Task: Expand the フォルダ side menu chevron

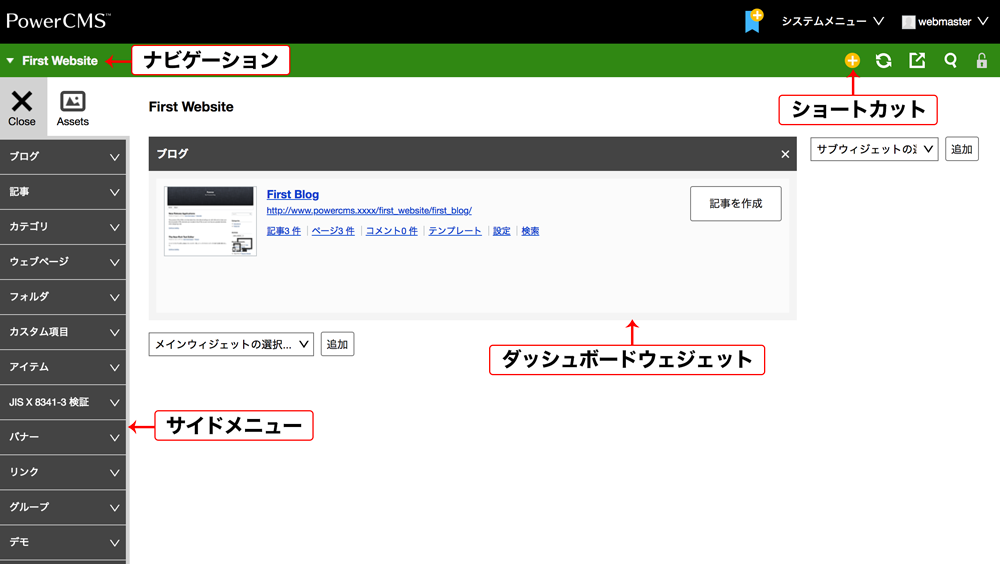Action: (x=114, y=297)
